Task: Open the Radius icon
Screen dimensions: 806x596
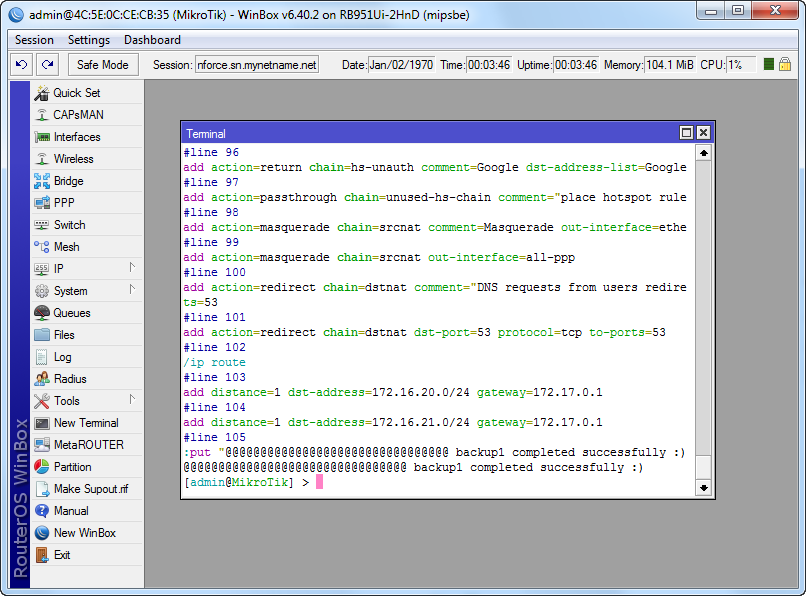Action: (42, 379)
